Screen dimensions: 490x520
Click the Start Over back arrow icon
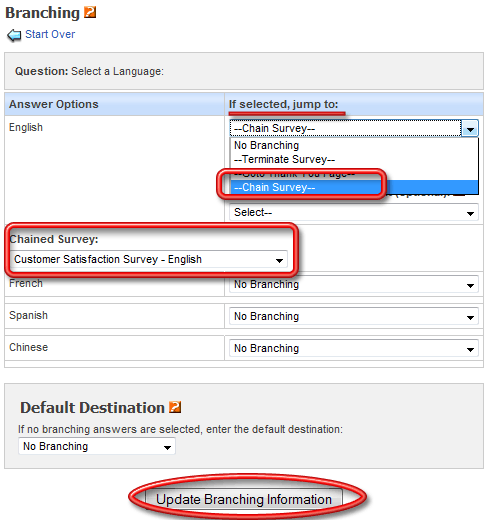click(x=14, y=35)
